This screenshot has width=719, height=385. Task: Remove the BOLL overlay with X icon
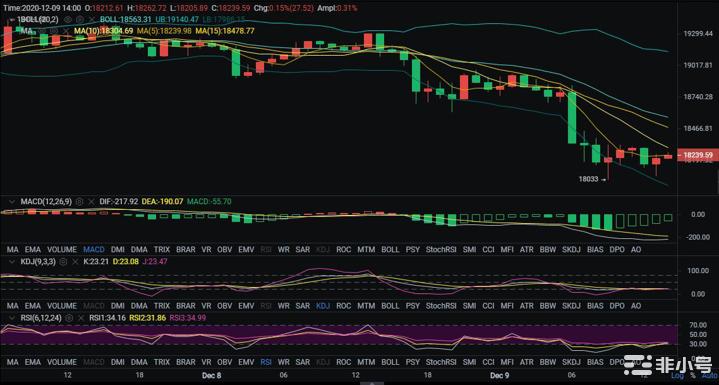pos(91,19)
